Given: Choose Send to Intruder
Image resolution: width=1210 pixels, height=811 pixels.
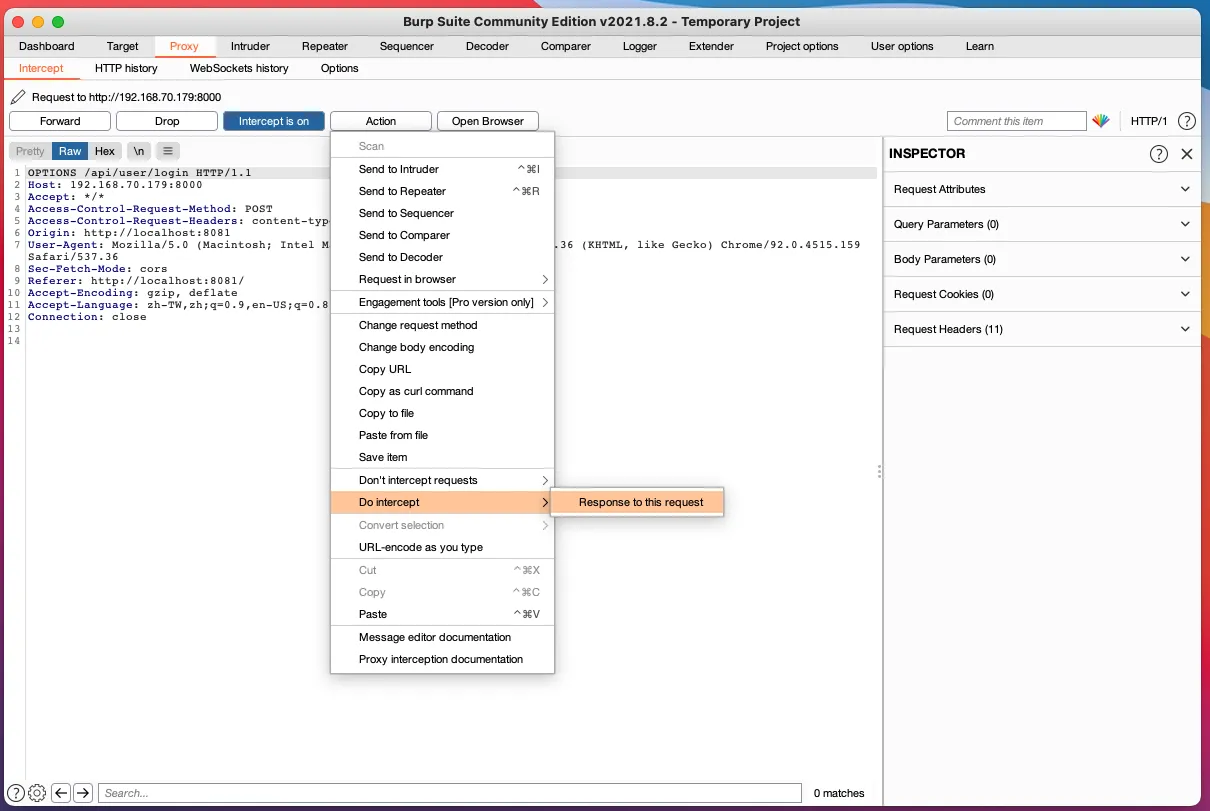Looking at the screenshot, I should click(442, 169).
